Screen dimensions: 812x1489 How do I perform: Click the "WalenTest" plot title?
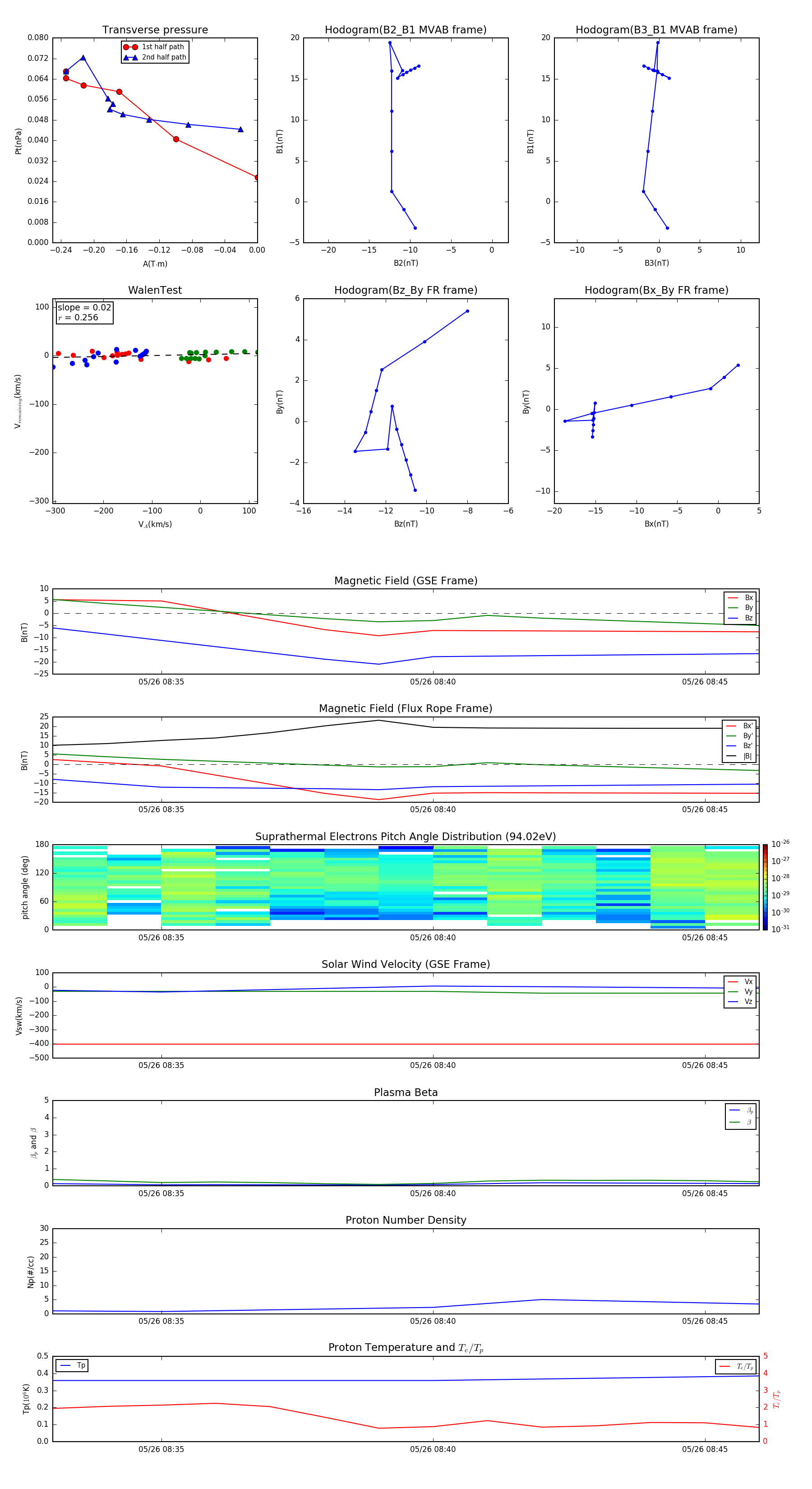point(155,290)
